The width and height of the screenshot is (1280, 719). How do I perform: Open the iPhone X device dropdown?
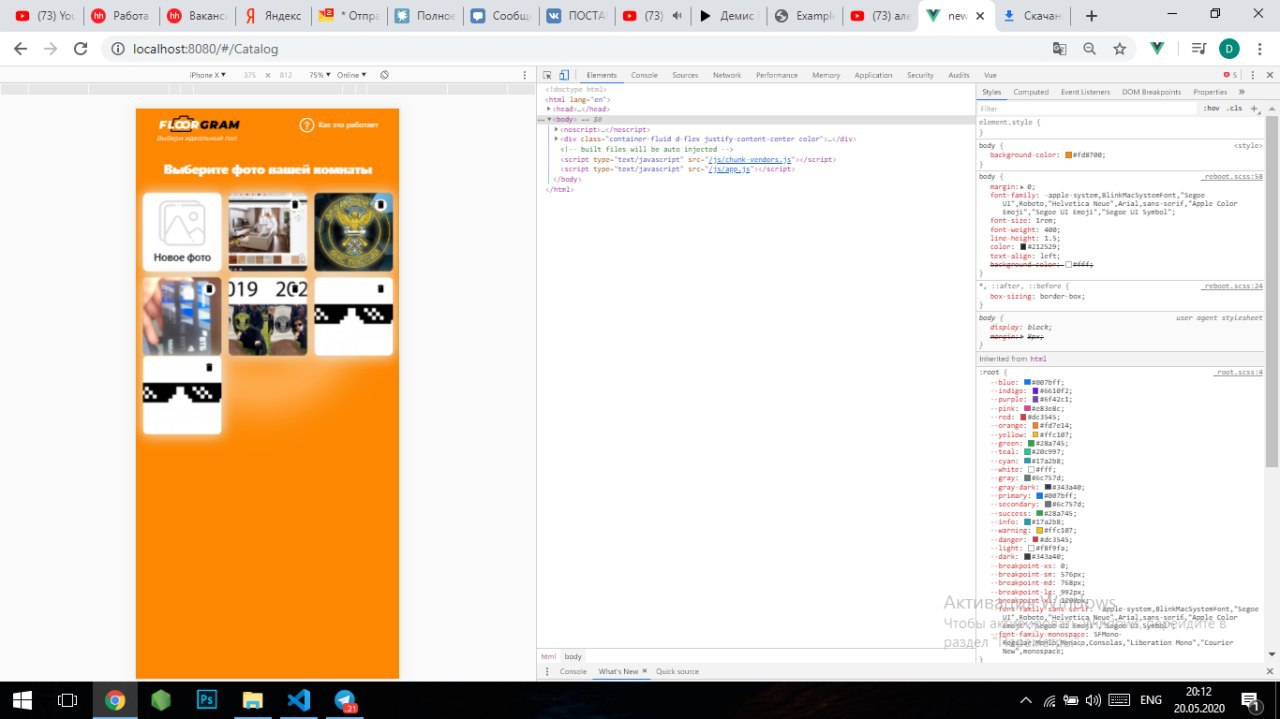pyautogui.click(x=208, y=75)
